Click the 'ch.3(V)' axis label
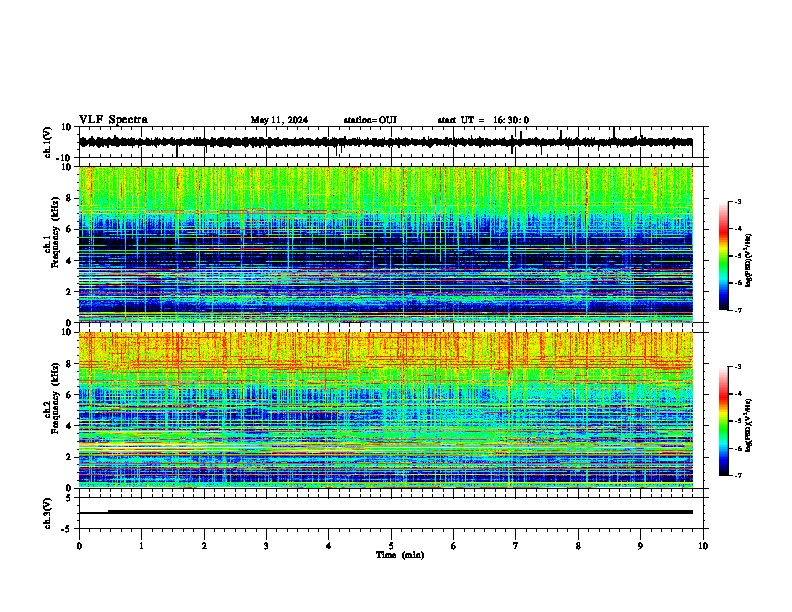The height and width of the screenshot is (612, 792). 48,513
